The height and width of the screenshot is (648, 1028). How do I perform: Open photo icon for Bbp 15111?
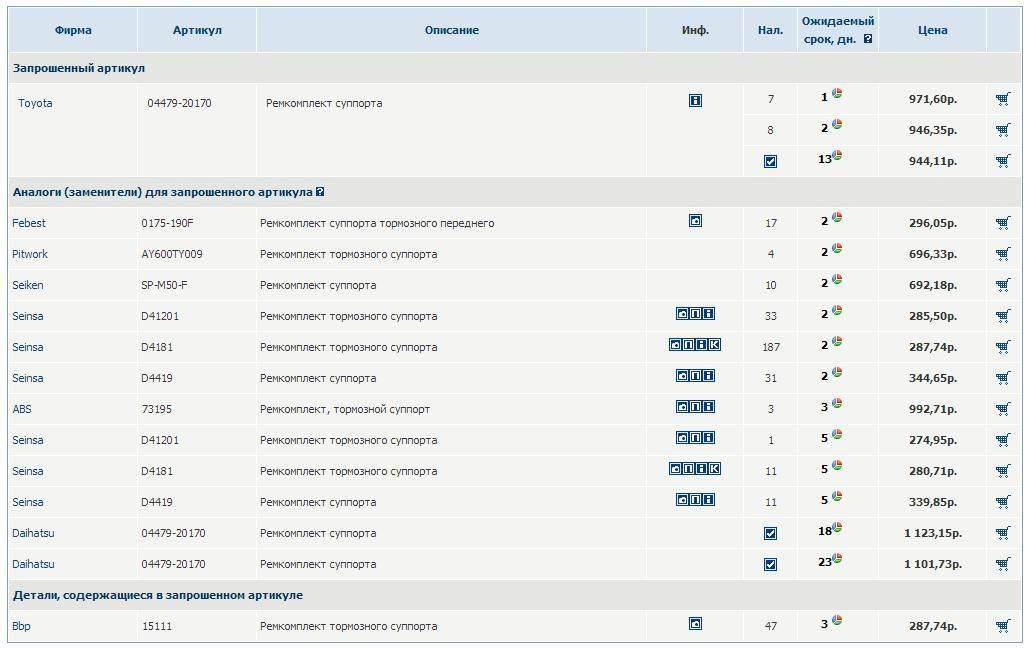pos(695,624)
